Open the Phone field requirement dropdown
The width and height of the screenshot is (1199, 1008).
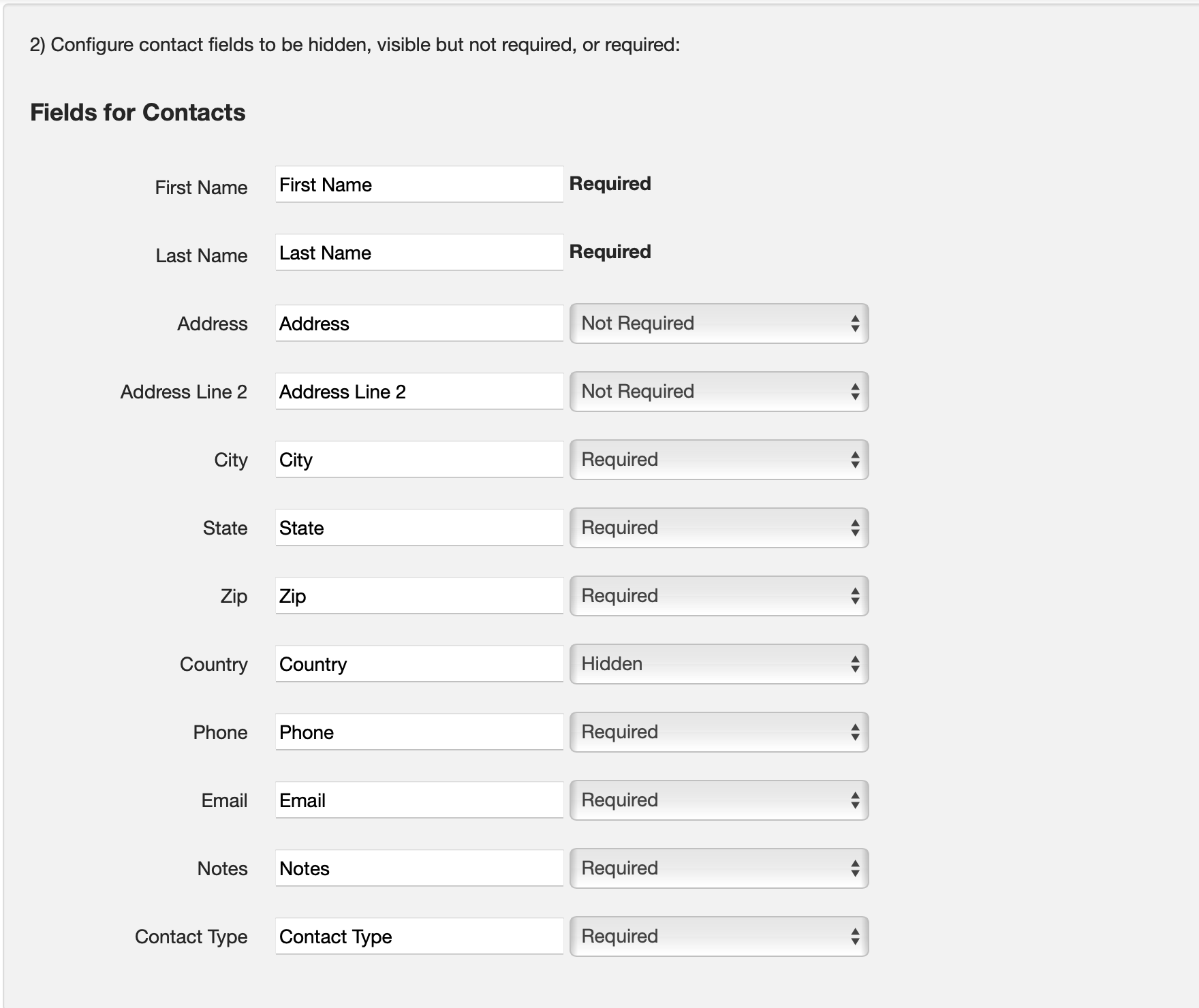point(719,731)
